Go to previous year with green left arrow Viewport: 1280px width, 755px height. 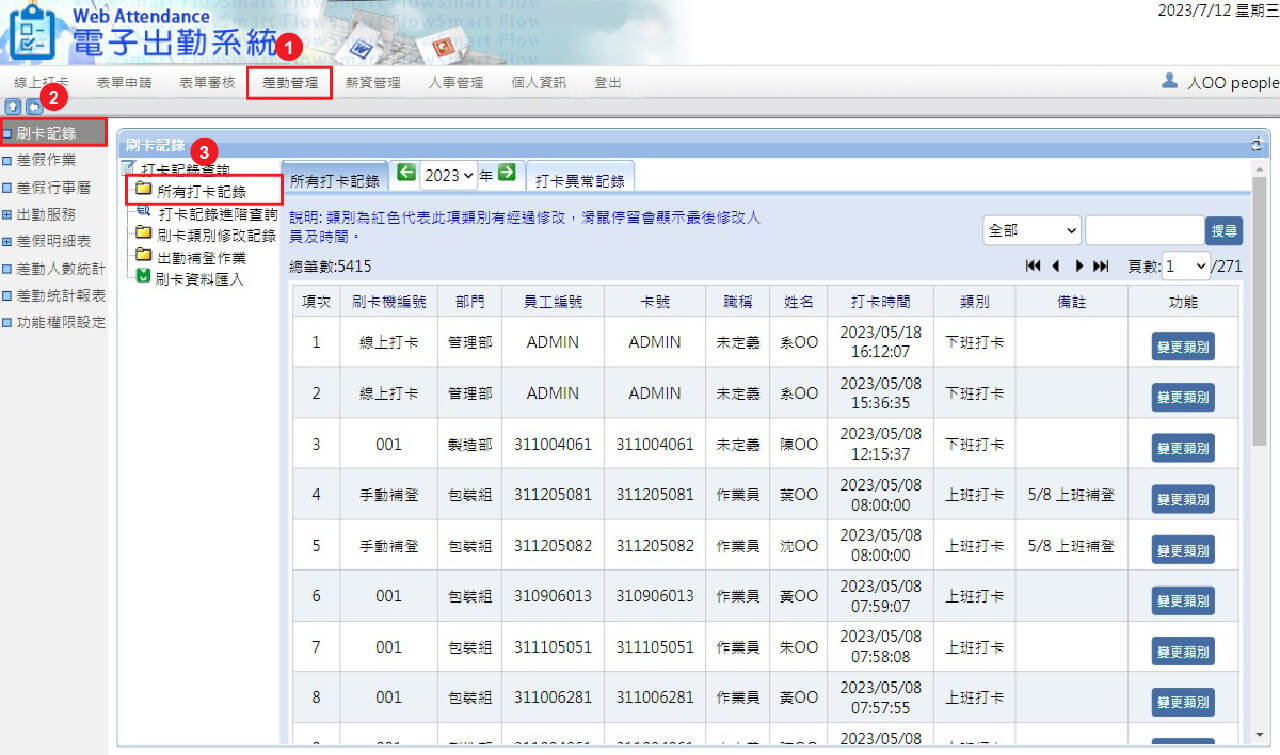(407, 173)
